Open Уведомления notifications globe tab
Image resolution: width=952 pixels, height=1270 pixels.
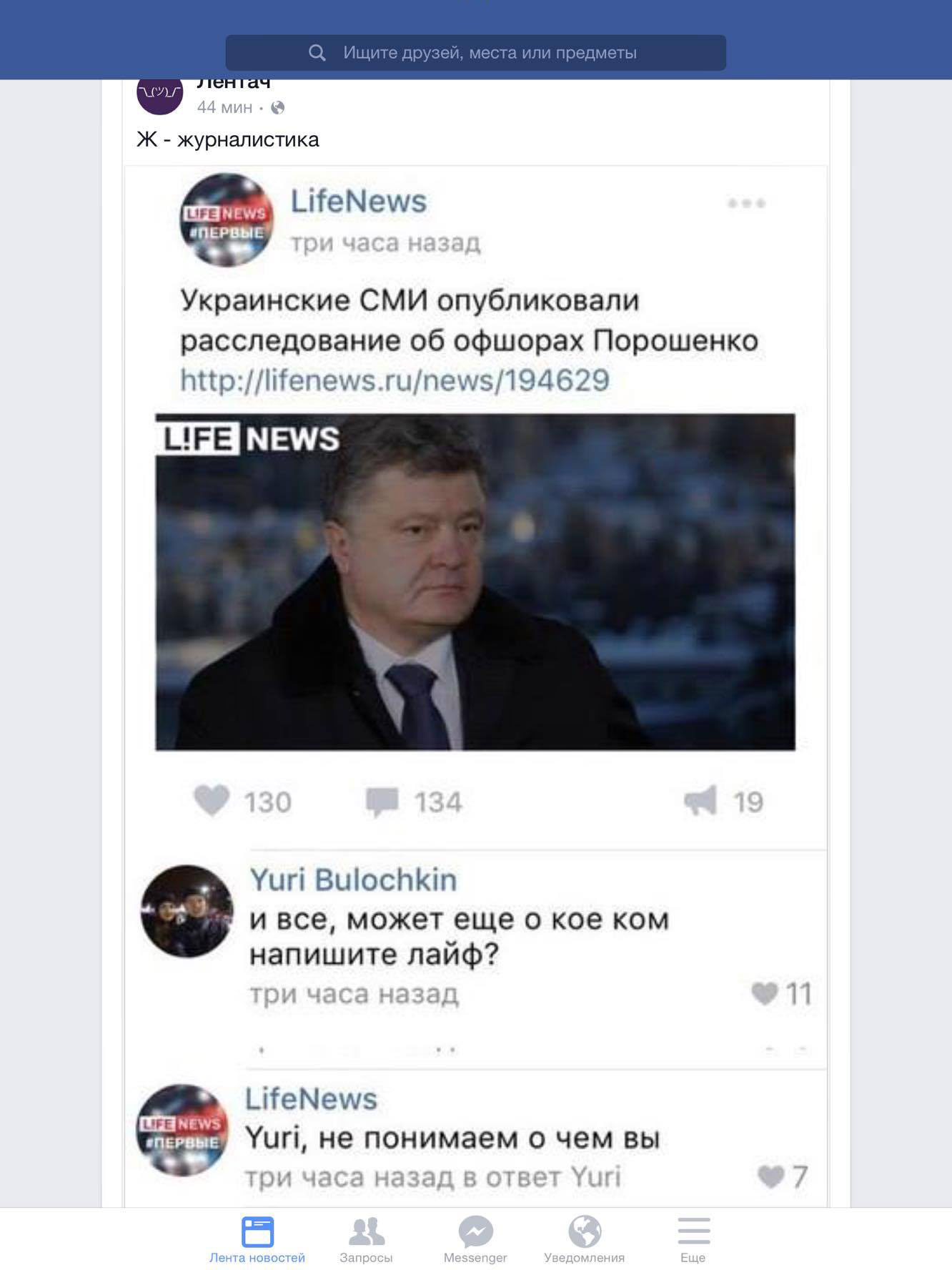click(585, 1240)
